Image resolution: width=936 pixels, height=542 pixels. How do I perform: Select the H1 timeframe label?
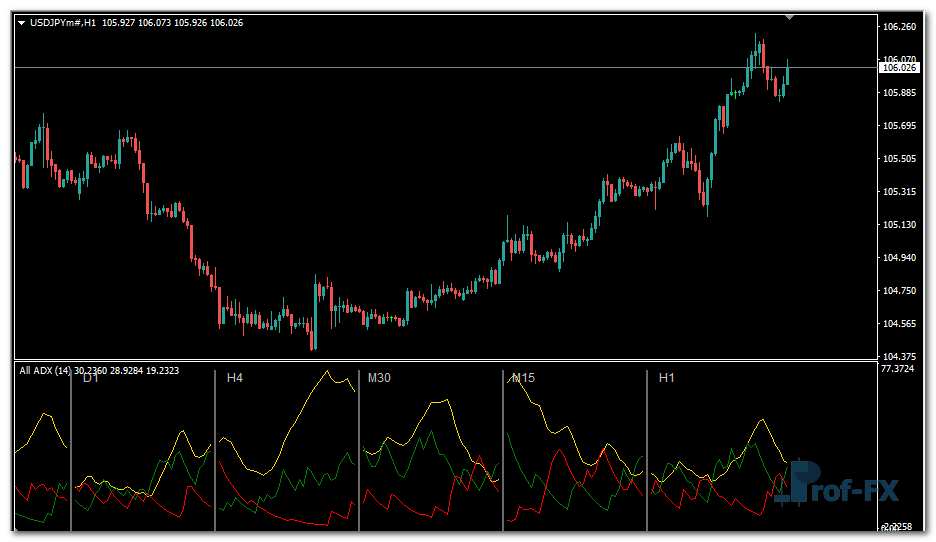[x=666, y=378]
